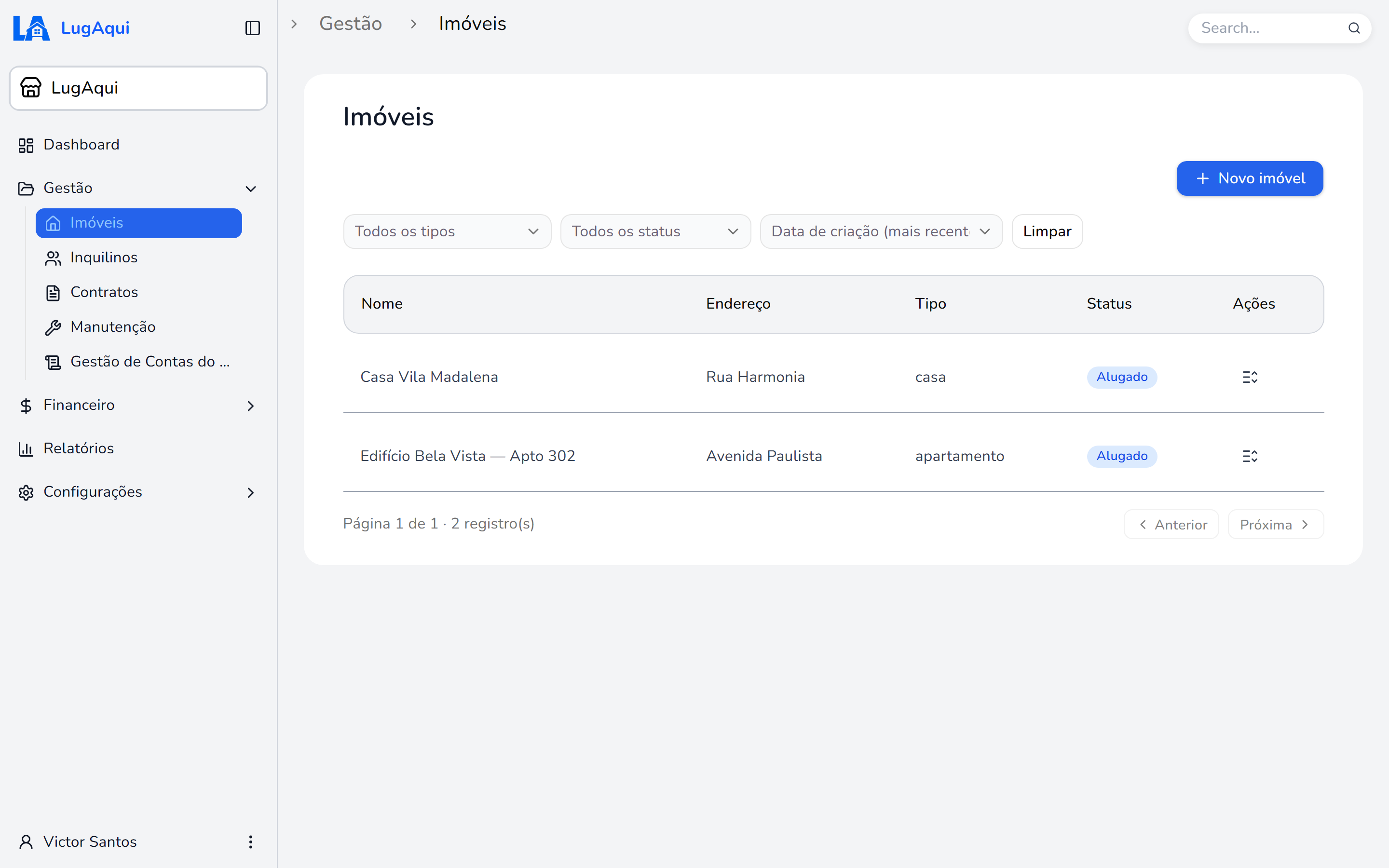Click the Limpar filters button
This screenshot has height=868, width=1389.
pos(1047,231)
